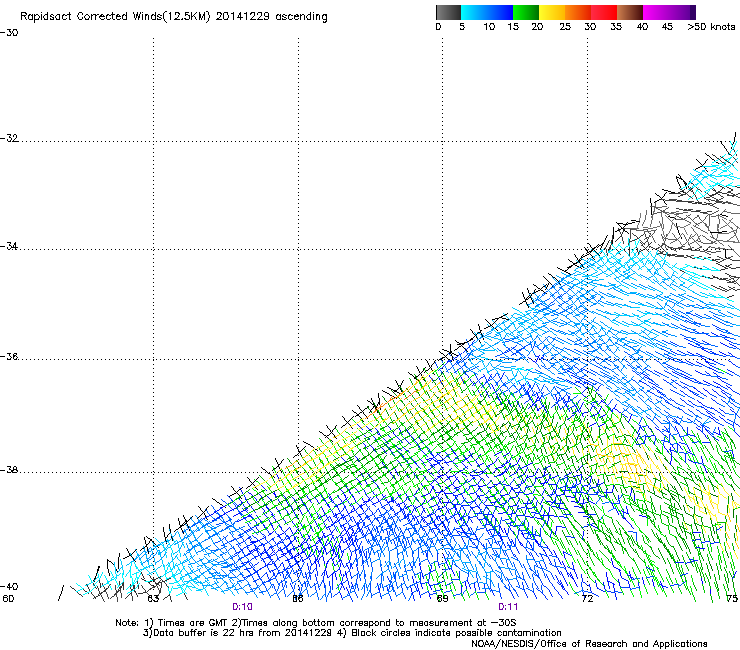
Task: Click the legend tick label '45'
Action: (x=667, y=27)
